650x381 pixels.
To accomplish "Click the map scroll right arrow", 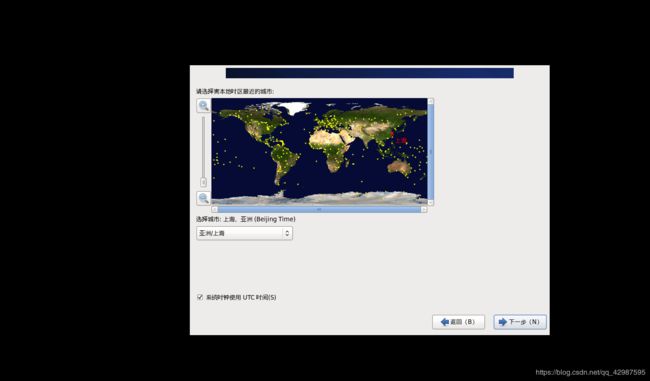I will (424, 210).
